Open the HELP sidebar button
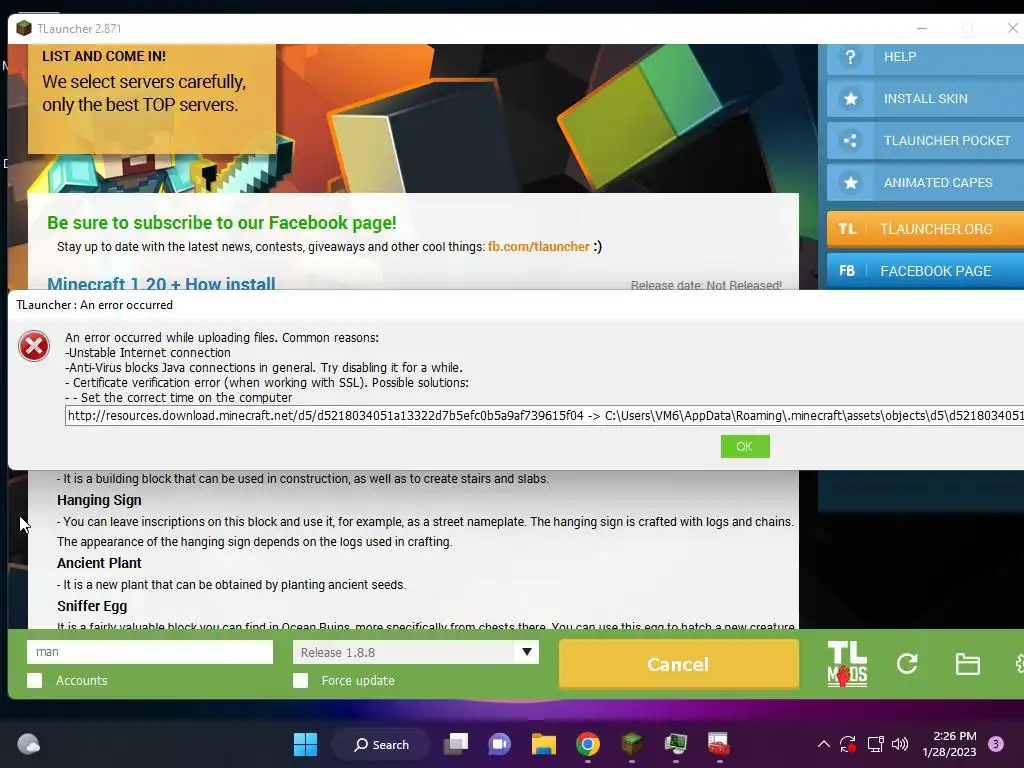 click(925, 57)
